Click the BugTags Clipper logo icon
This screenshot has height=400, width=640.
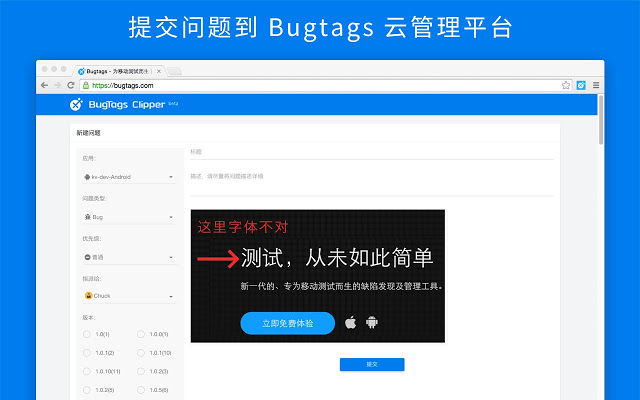76,104
